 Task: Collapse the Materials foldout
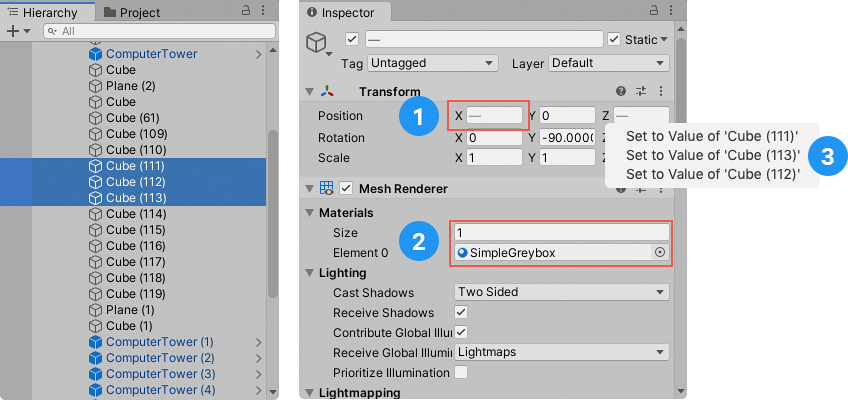pos(309,213)
